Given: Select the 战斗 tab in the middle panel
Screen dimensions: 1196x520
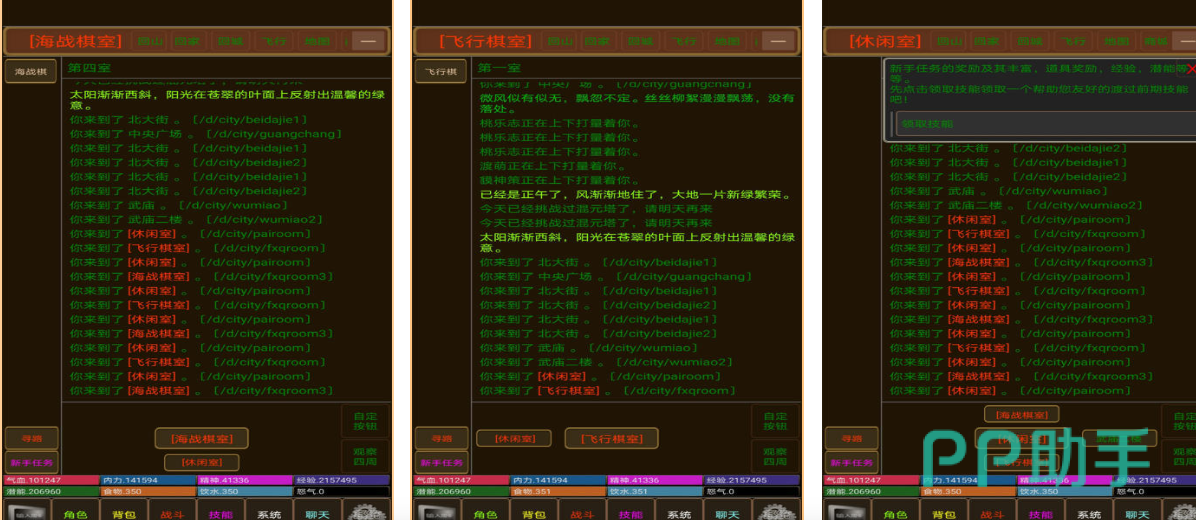Looking at the screenshot, I should [x=582, y=514].
